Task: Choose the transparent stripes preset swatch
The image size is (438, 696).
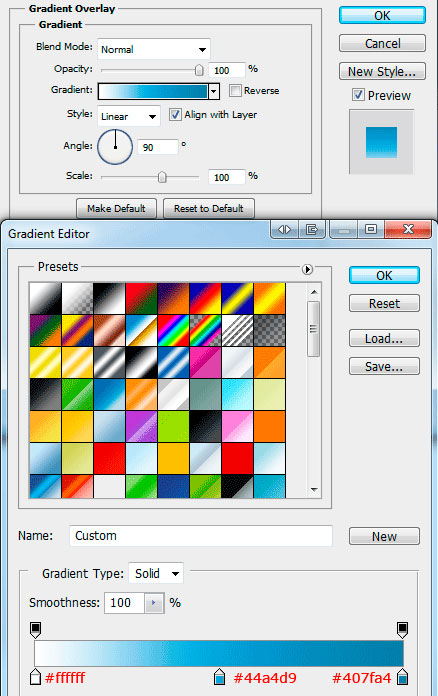Action: 237,330
